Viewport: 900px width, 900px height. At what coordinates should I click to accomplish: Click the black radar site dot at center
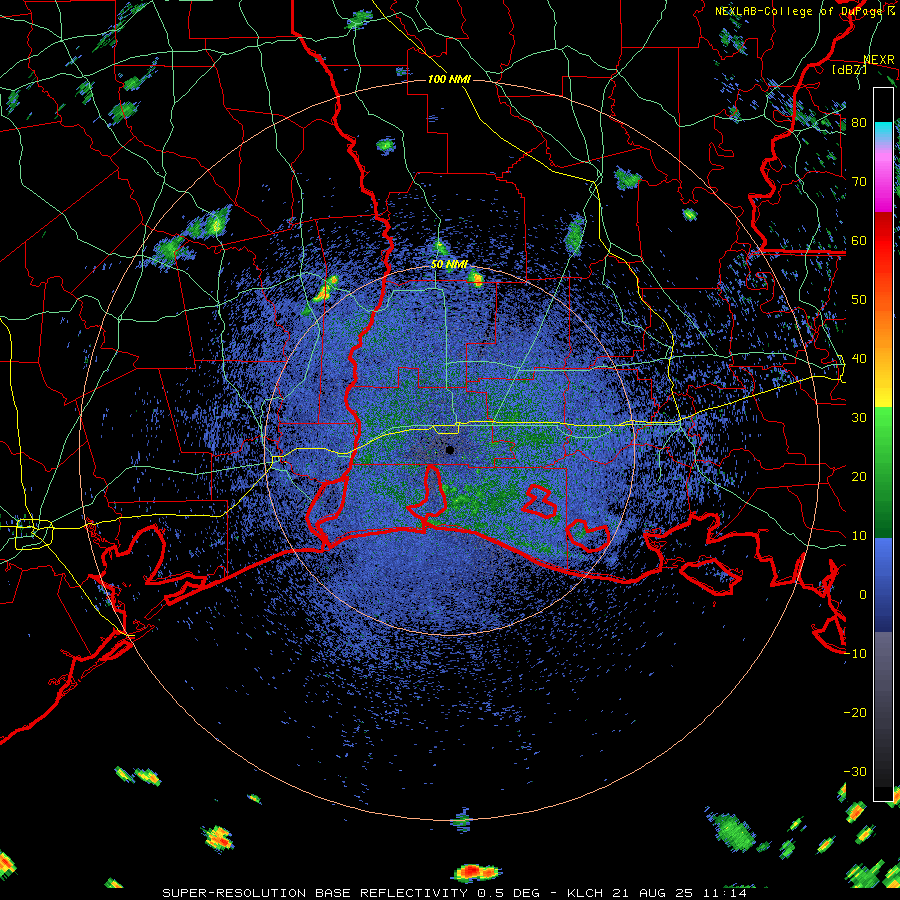point(450,450)
